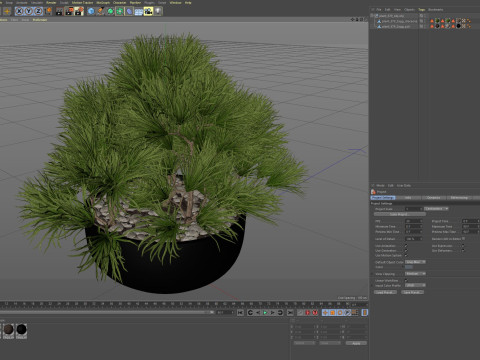
Task: Click the default Color swatch
Action: 409,267
